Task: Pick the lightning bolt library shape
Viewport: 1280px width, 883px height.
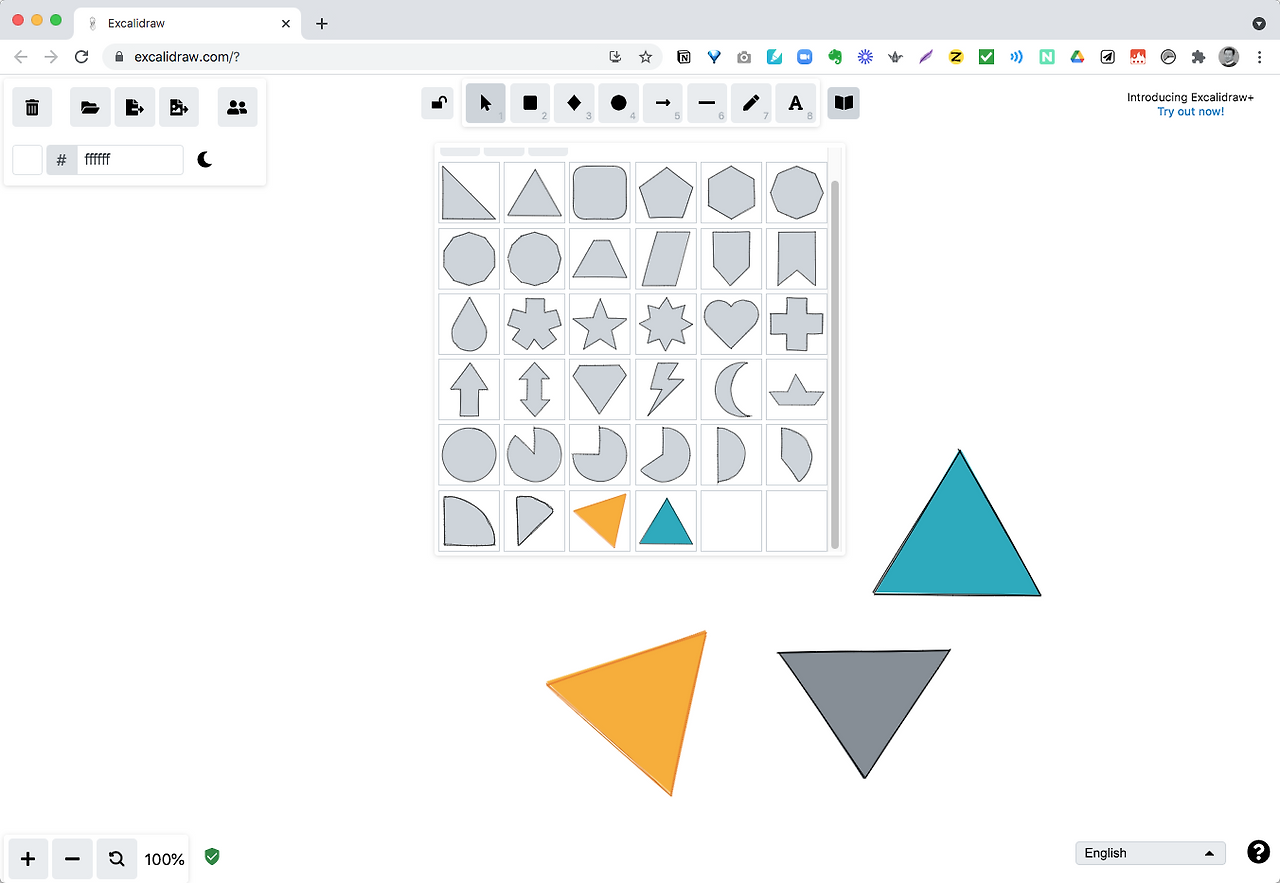Action: (666, 389)
